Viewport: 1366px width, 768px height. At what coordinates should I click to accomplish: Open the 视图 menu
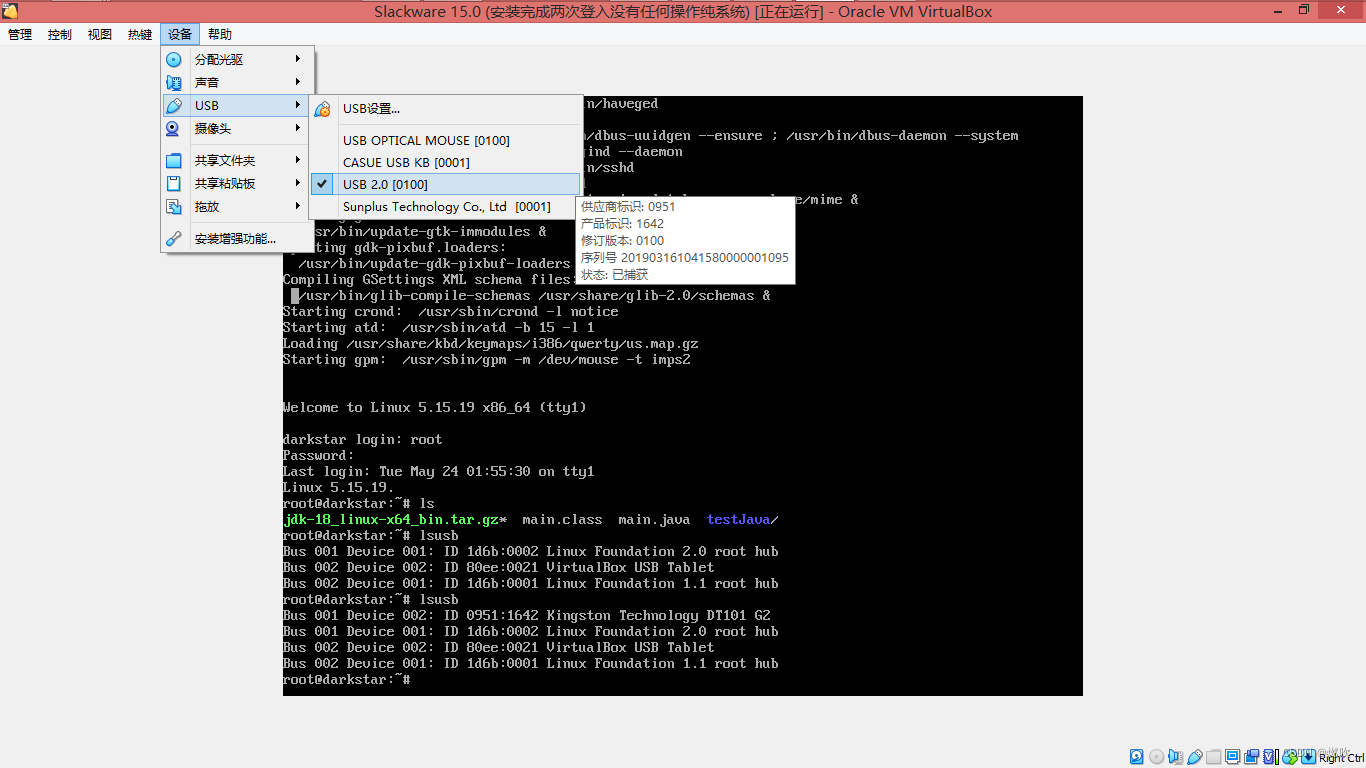(x=99, y=33)
